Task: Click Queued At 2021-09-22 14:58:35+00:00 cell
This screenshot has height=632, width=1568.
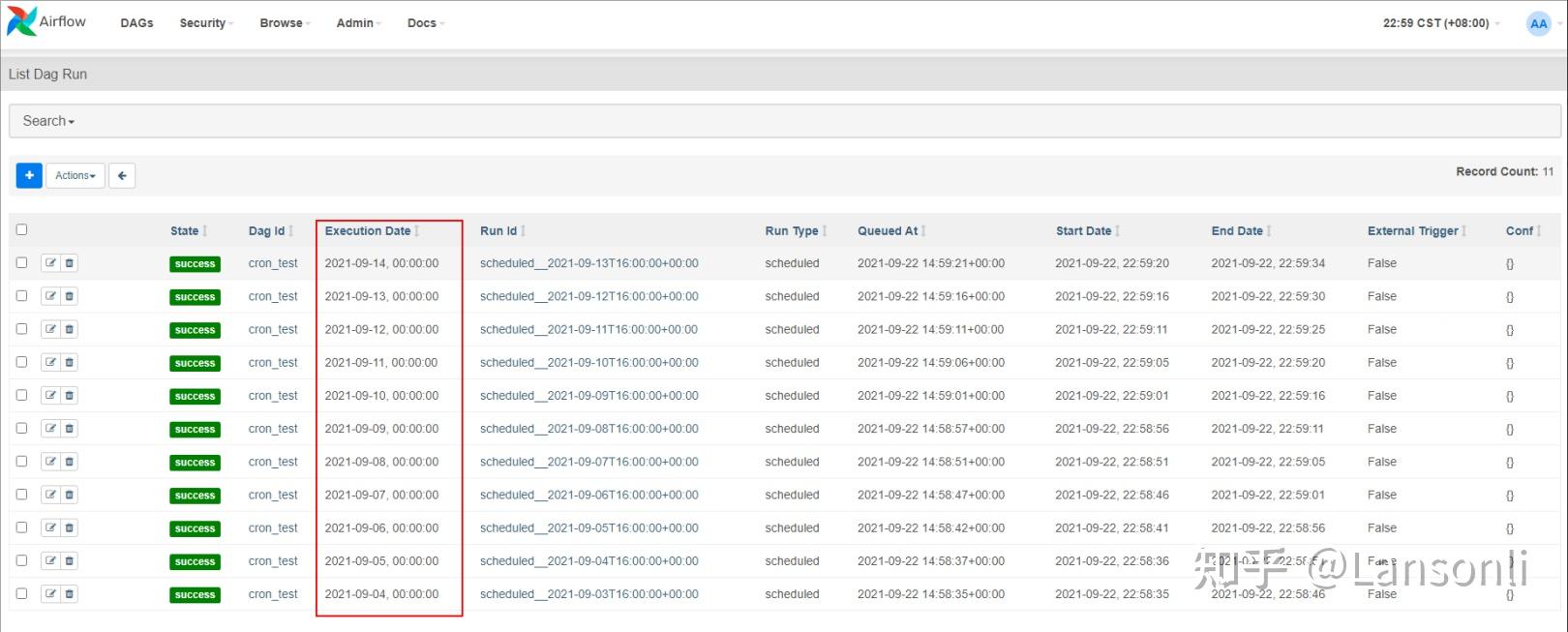Action: tap(931, 594)
